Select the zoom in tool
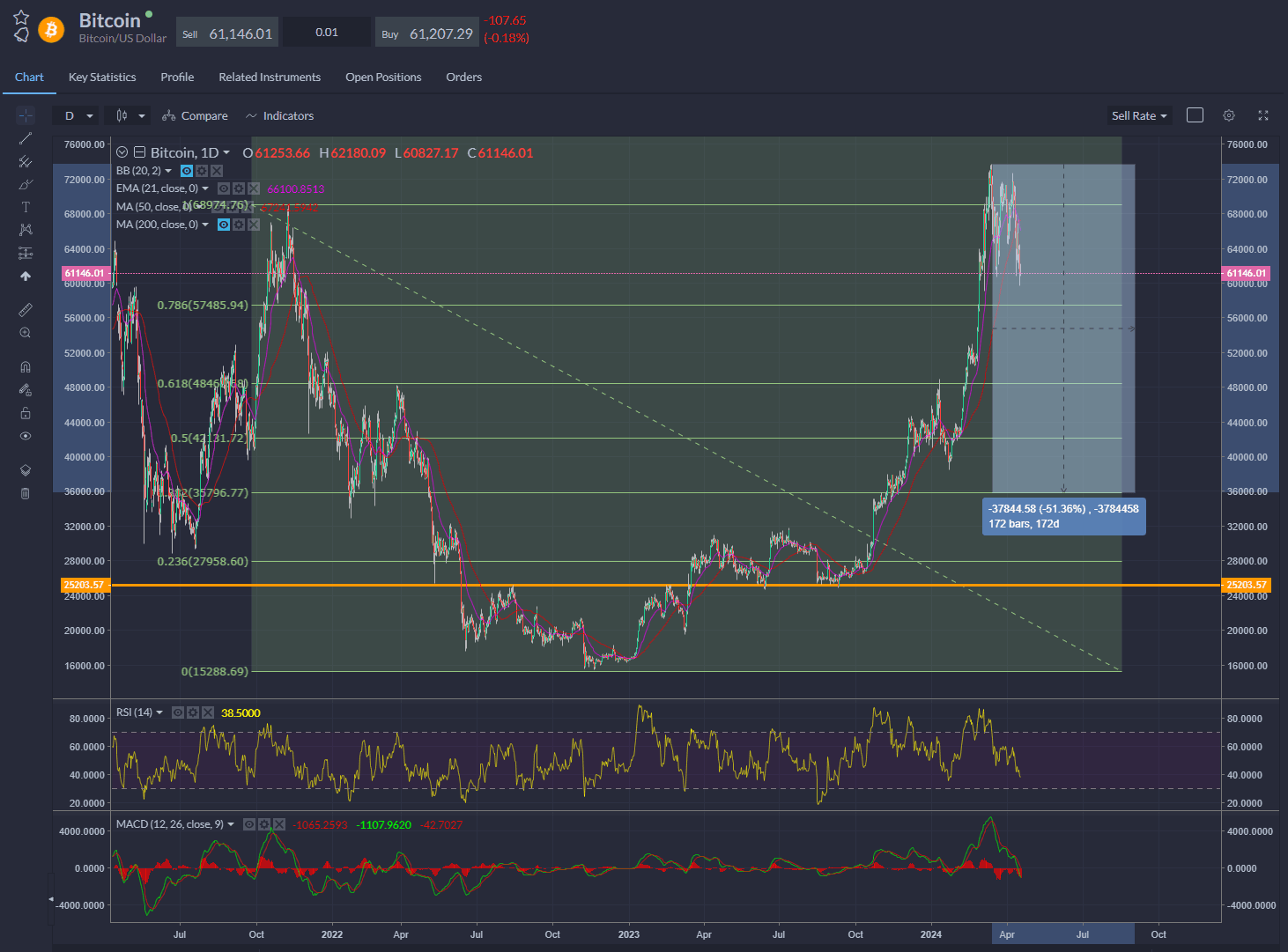The image size is (1288, 952). tap(26, 333)
